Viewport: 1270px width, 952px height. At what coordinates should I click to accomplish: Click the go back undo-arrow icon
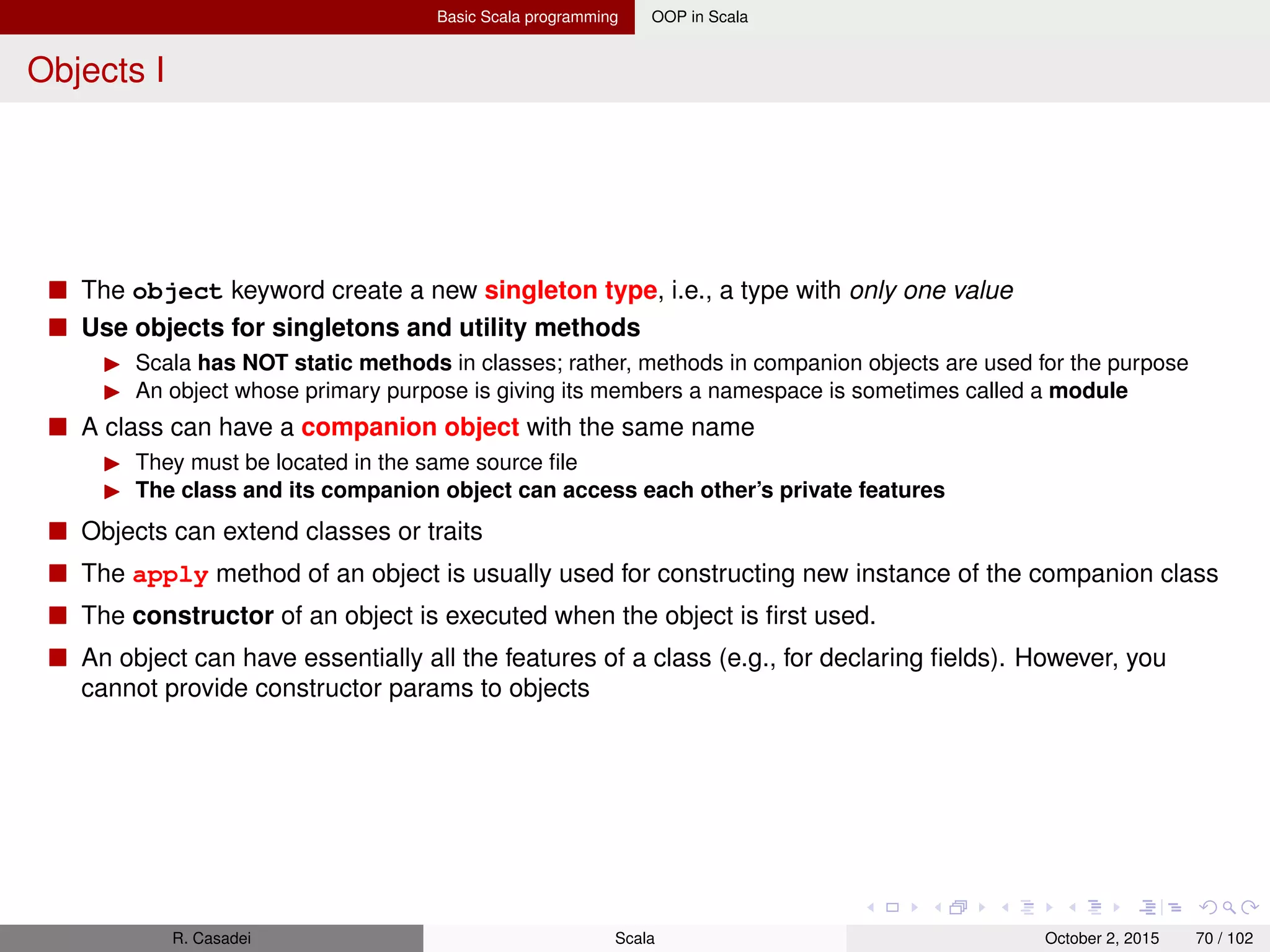tap(1208, 907)
